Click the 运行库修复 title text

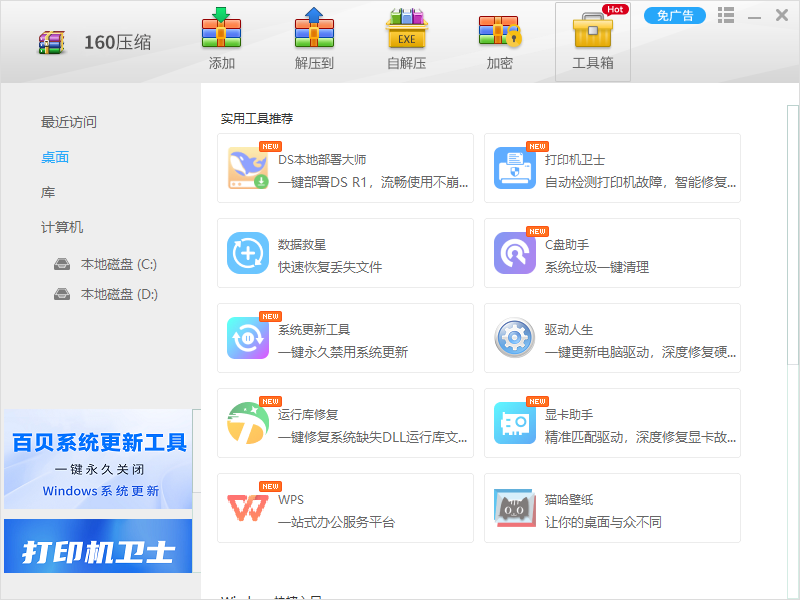click(x=308, y=415)
